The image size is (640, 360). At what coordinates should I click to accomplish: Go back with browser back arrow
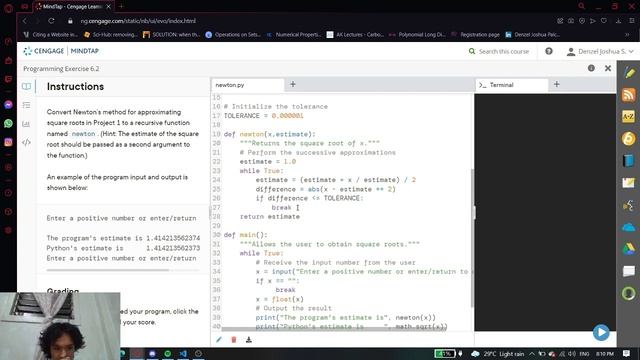pos(24,21)
